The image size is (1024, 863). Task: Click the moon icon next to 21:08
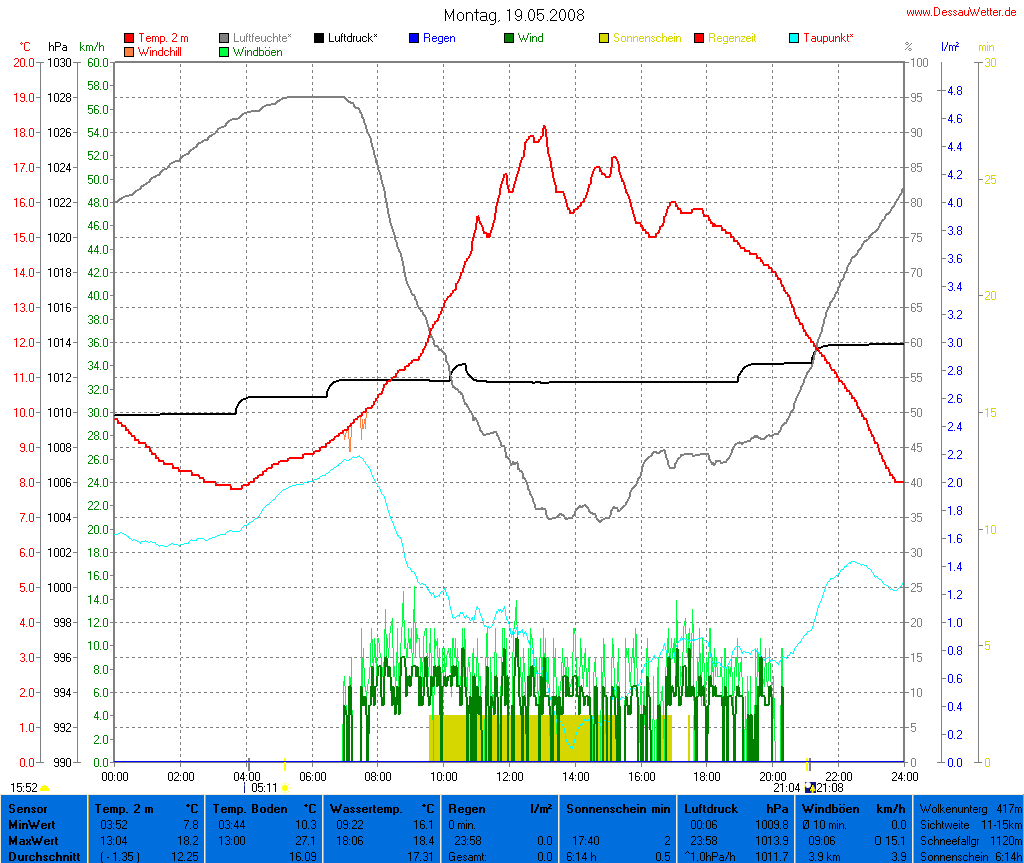click(810, 788)
